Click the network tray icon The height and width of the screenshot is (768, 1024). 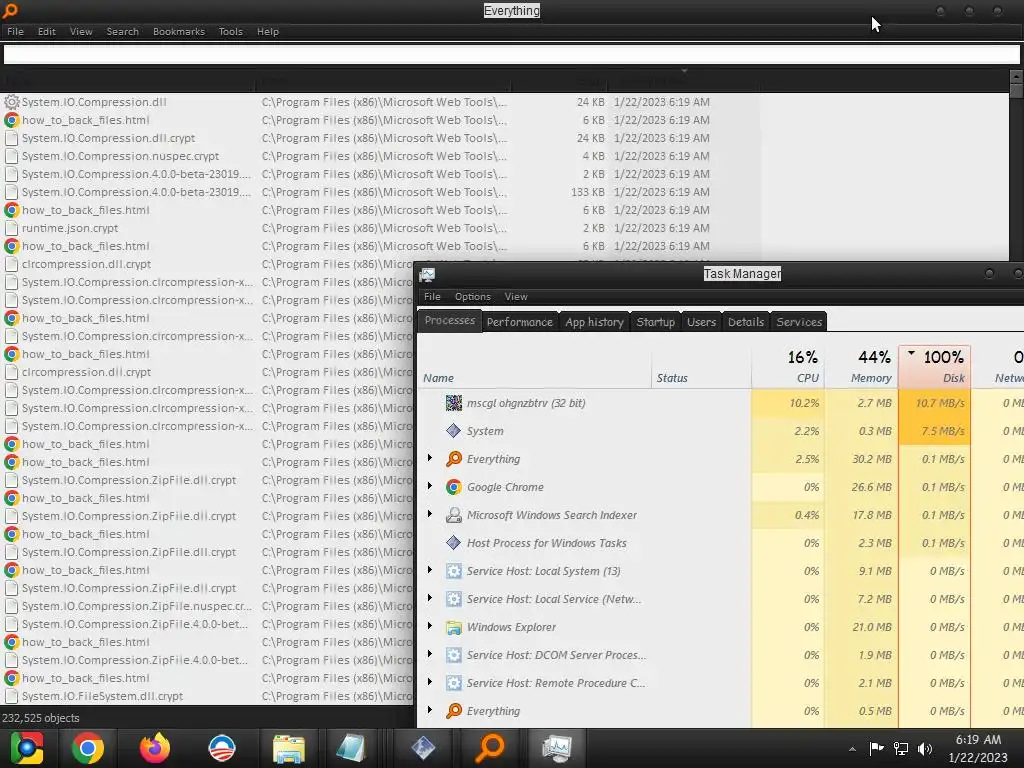point(901,749)
